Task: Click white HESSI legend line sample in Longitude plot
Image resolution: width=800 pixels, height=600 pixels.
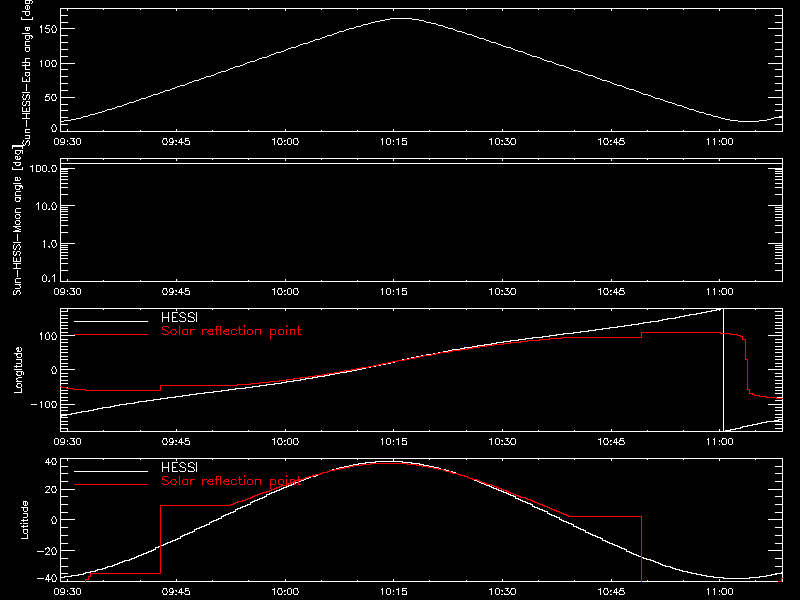Action: tap(111, 321)
